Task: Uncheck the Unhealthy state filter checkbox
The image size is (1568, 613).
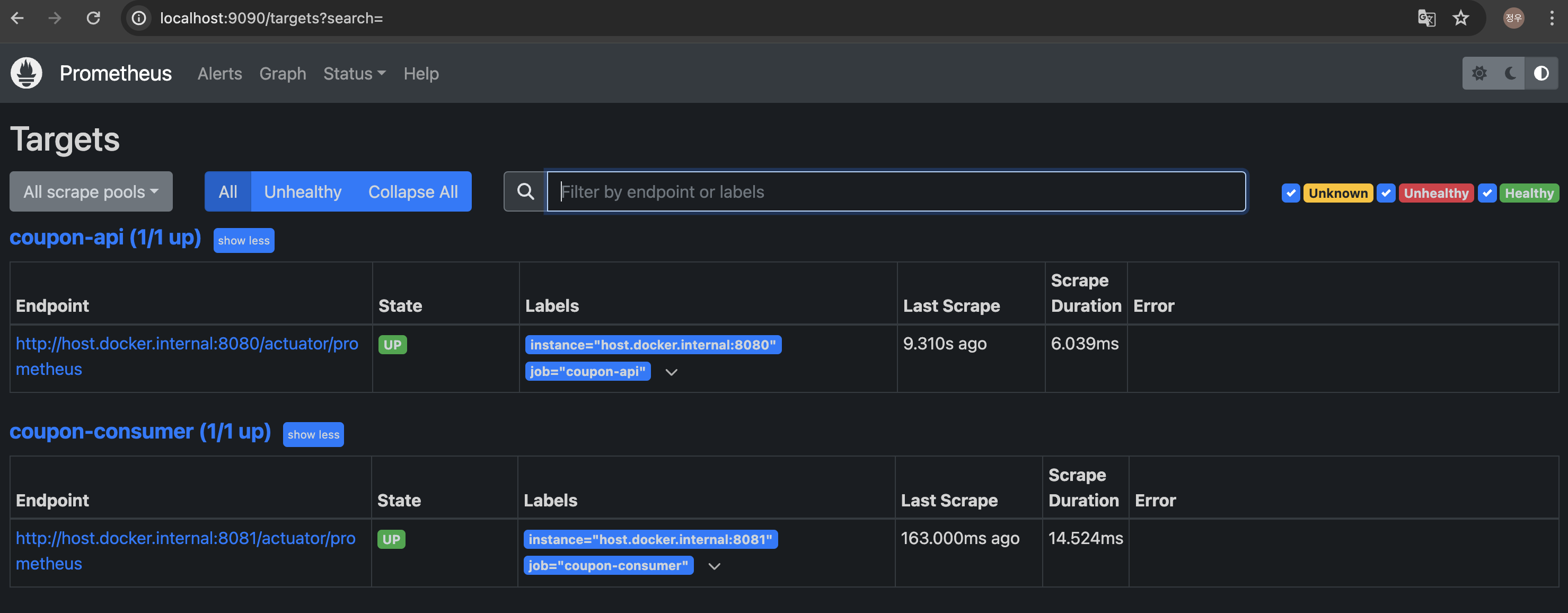Action: [x=1386, y=193]
